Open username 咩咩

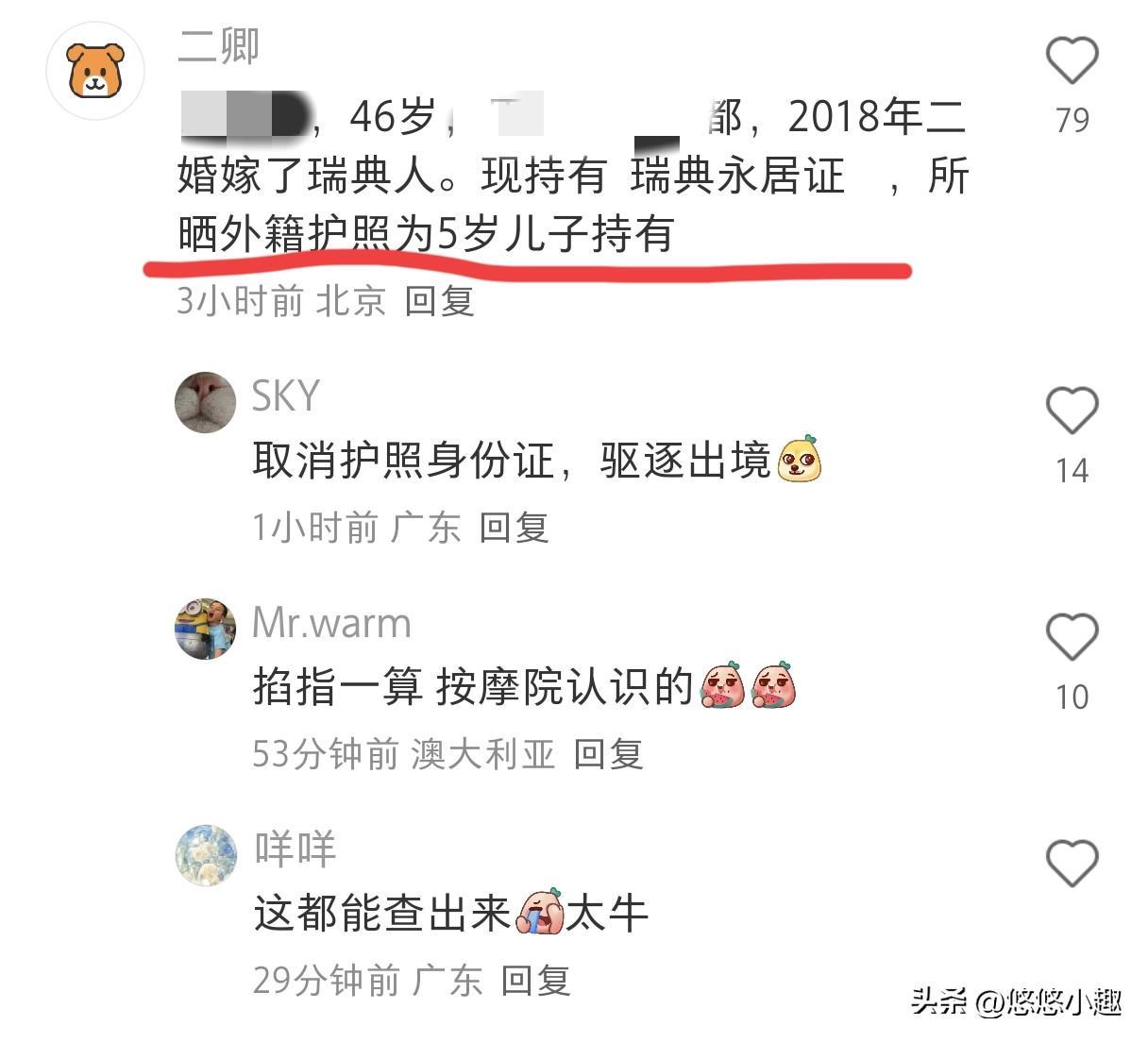coord(295,849)
